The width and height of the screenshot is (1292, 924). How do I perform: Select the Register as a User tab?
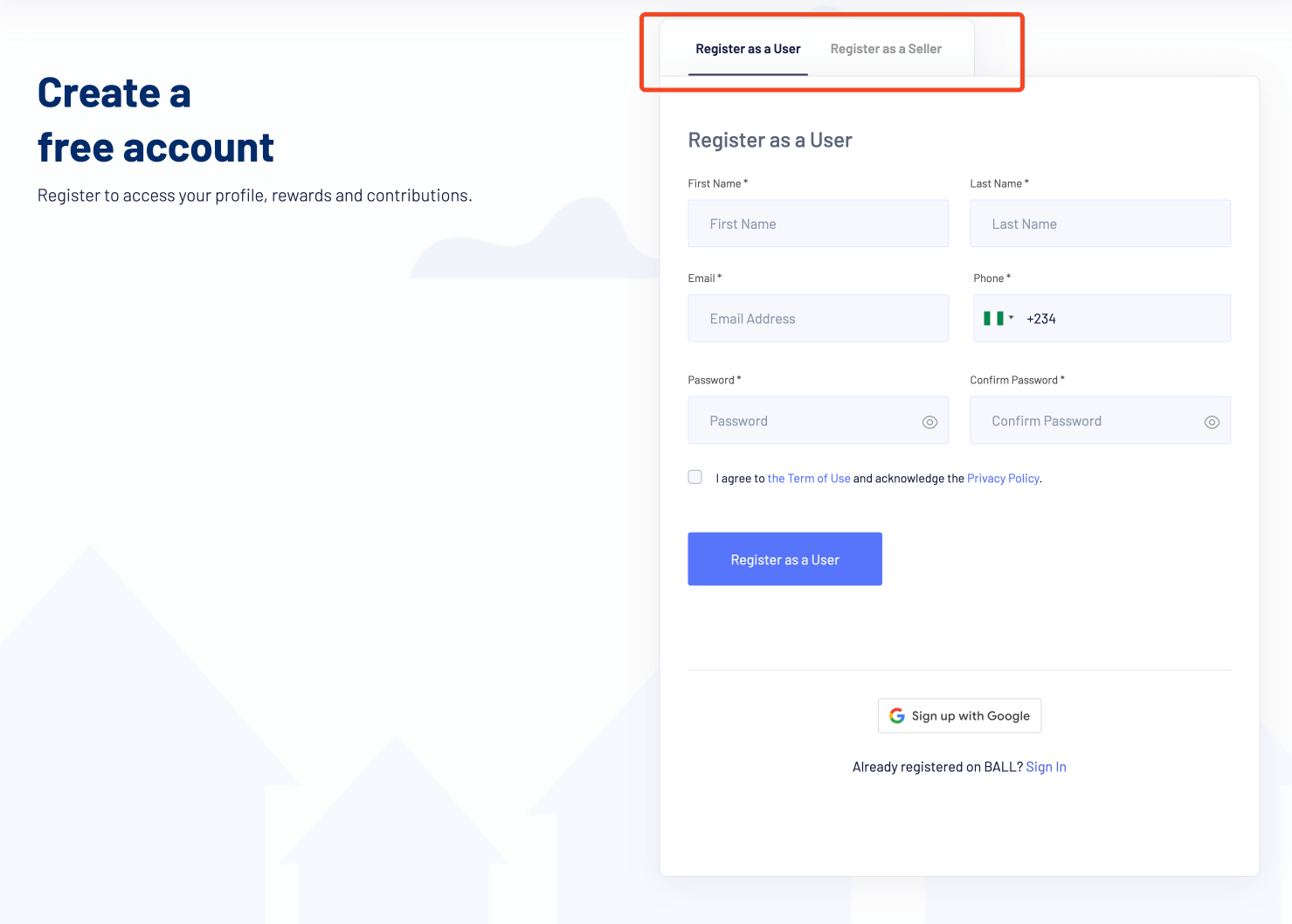(748, 49)
